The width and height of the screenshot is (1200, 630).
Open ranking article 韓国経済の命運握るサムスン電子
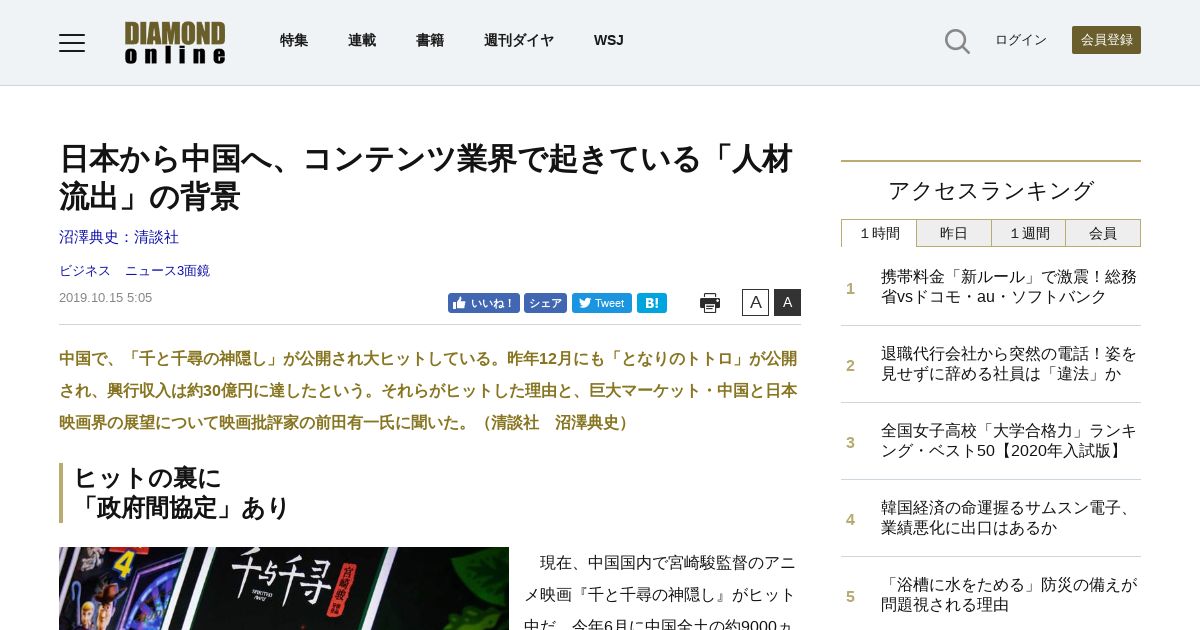pos(1009,518)
